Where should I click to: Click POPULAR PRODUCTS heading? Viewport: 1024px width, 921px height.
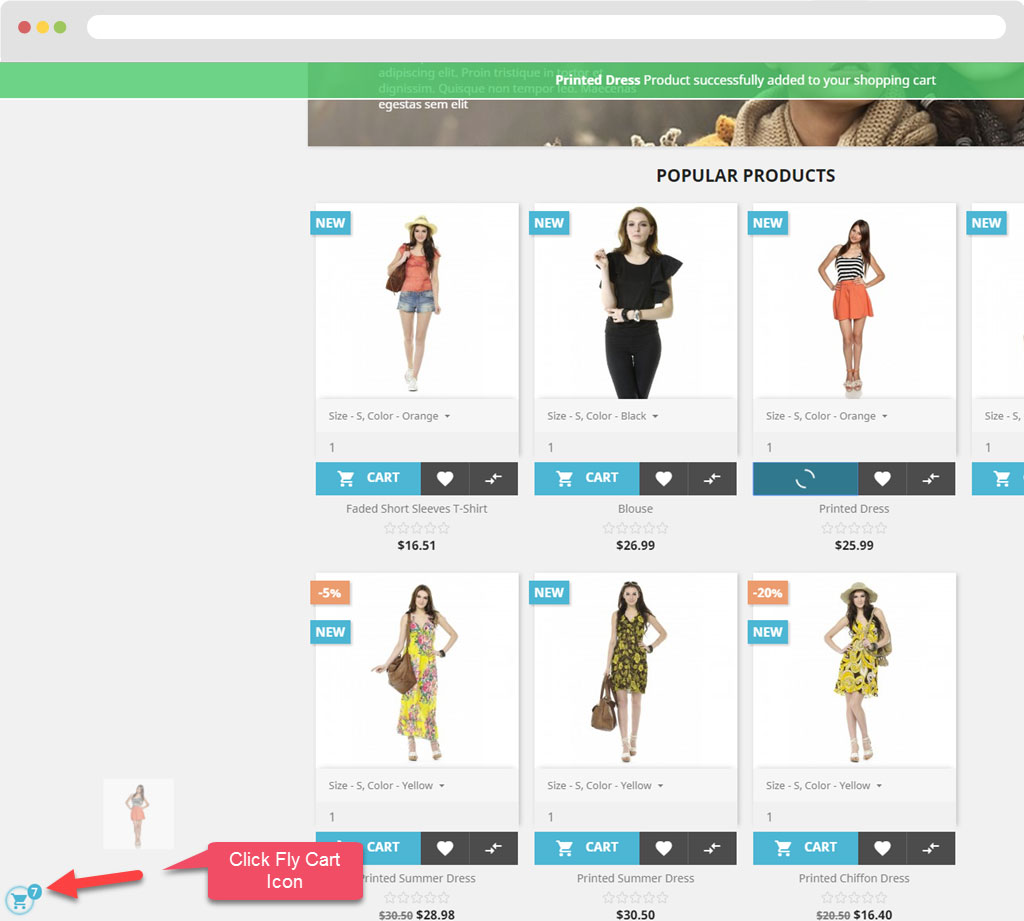coord(746,176)
